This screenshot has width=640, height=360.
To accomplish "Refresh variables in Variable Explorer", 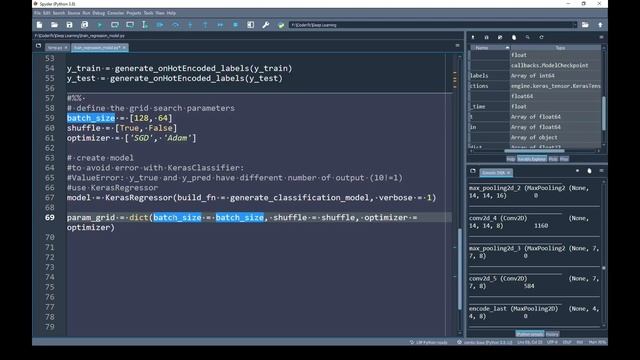I will (541, 37).
